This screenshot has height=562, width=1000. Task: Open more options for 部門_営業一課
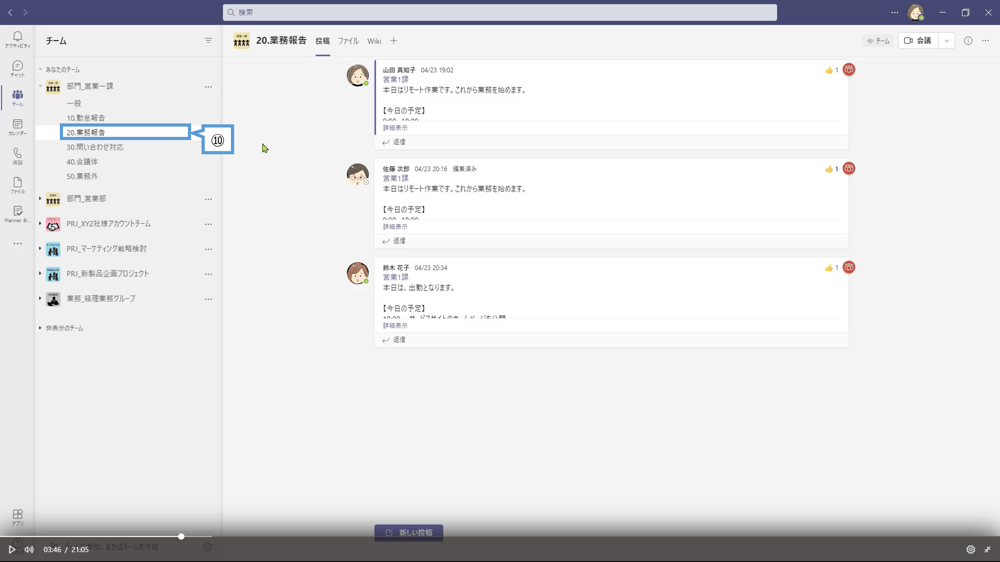(208, 86)
